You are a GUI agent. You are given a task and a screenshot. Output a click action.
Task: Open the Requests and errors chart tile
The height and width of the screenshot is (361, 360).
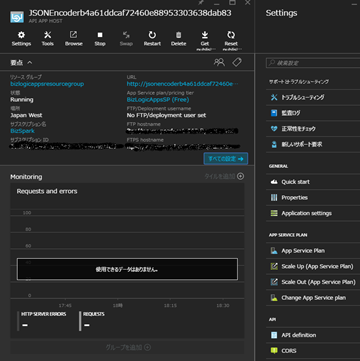(x=127, y=260)
